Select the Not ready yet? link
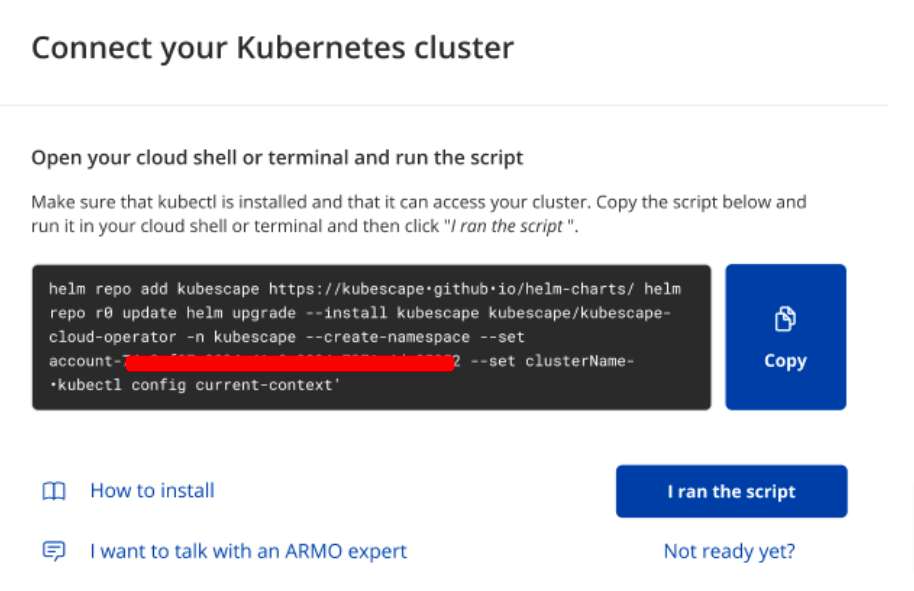914x591 pixels. 729,551
